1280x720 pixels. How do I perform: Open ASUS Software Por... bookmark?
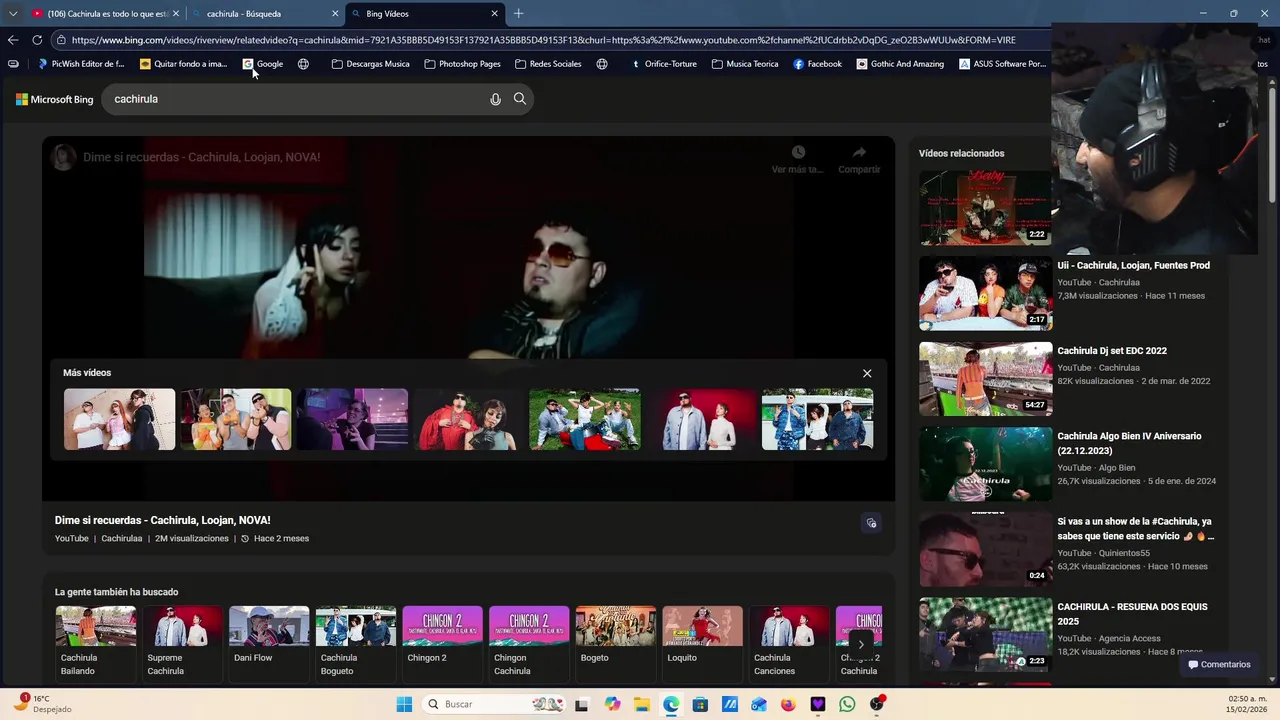1002,64
